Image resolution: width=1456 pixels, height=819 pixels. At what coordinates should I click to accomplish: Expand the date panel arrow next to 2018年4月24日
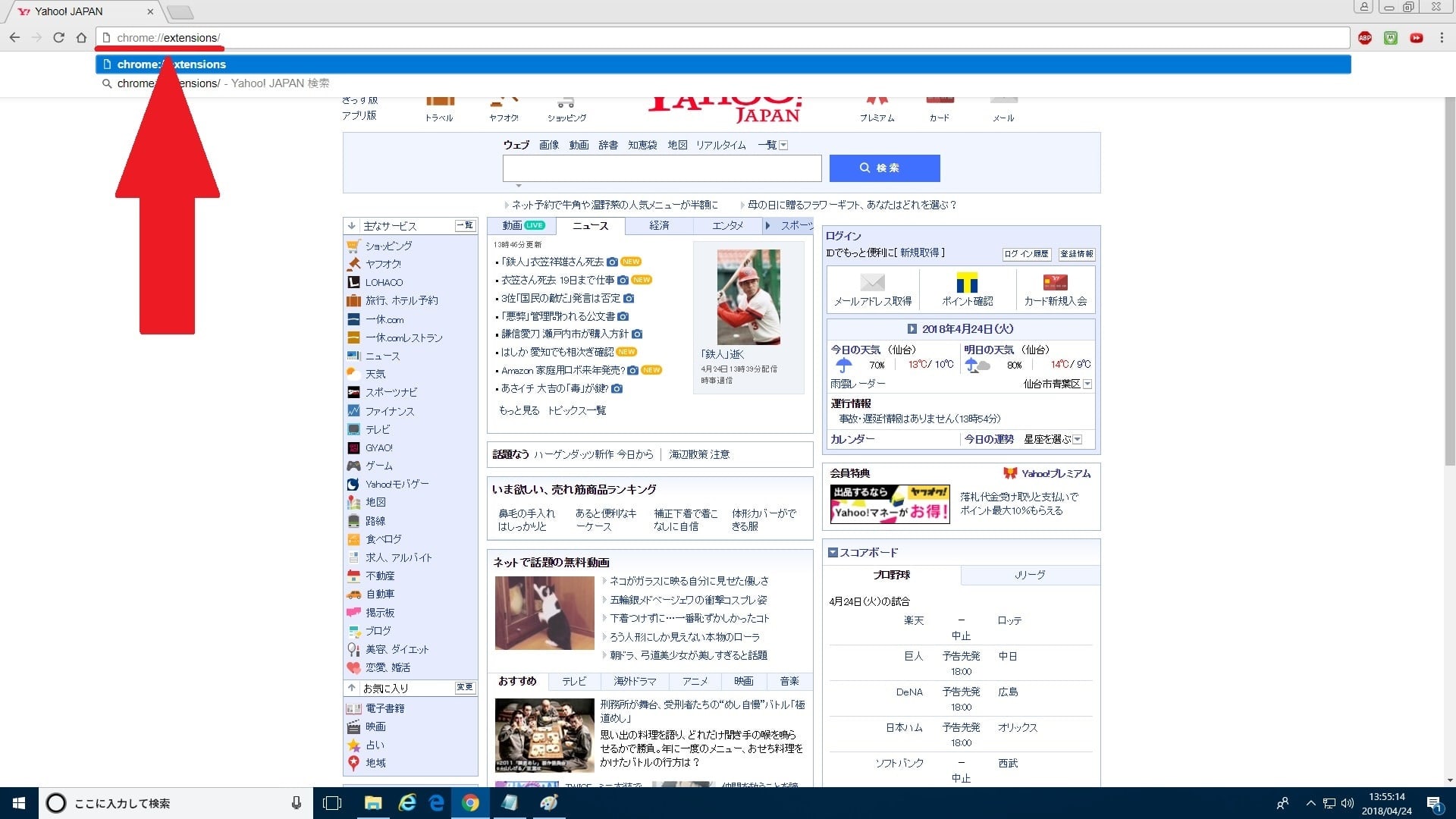coord(912,329)
